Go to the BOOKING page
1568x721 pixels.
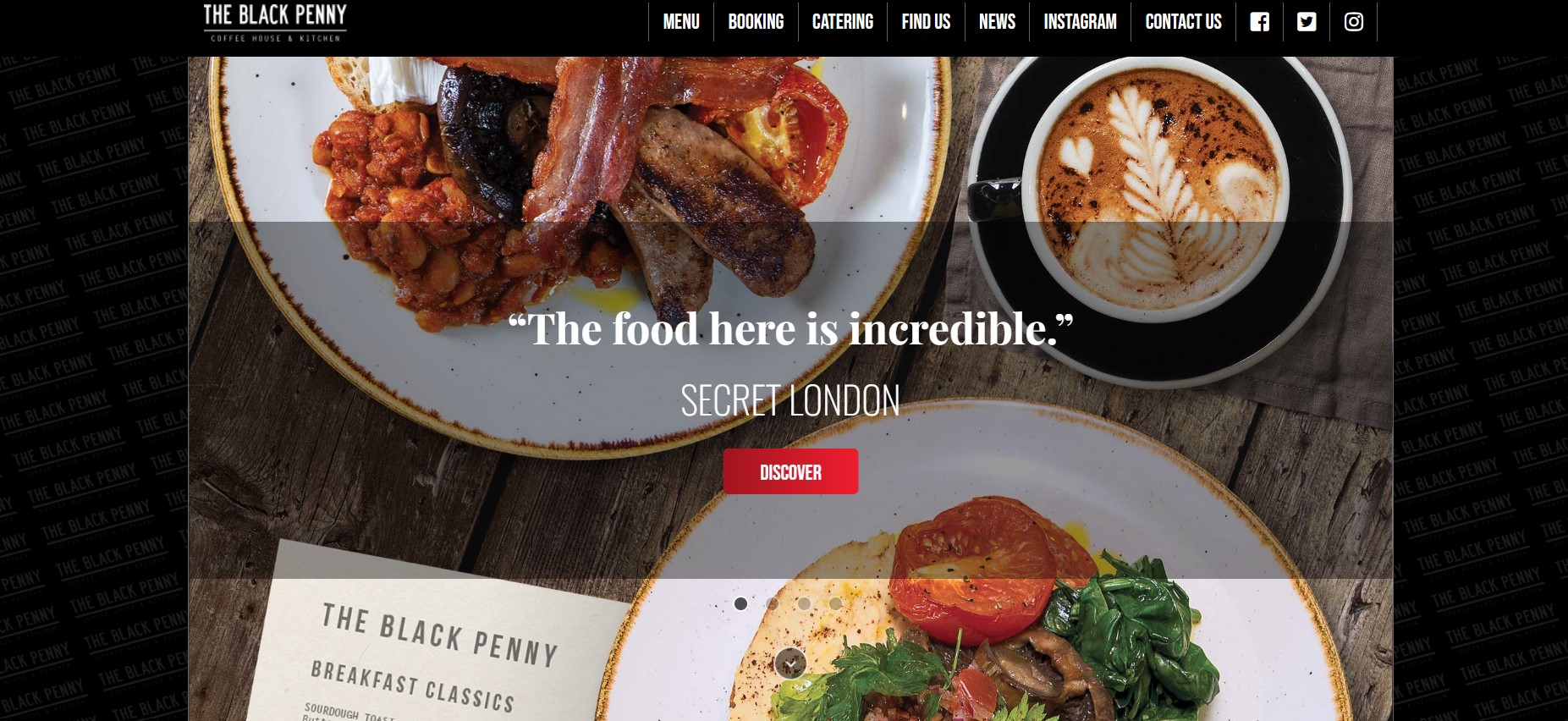756,22
